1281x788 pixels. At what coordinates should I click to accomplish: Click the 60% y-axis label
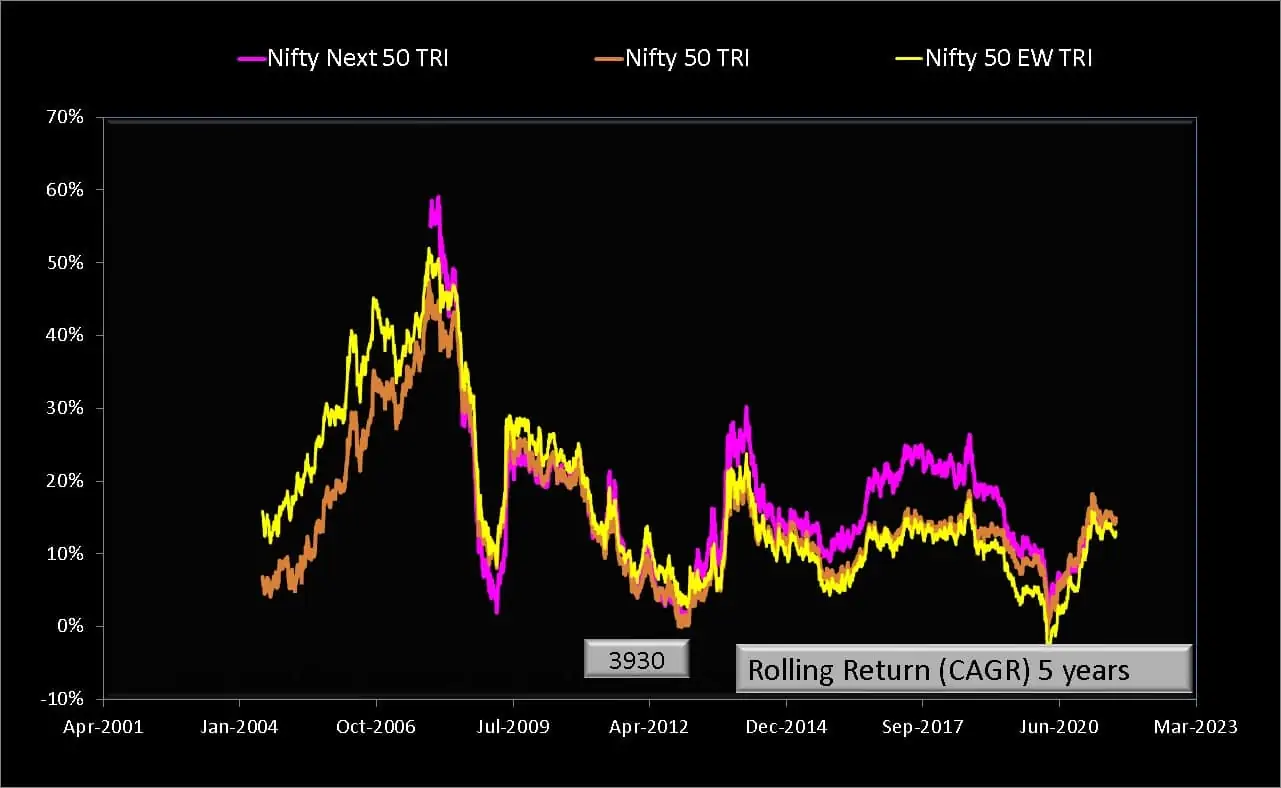click(x=64, y=190)
